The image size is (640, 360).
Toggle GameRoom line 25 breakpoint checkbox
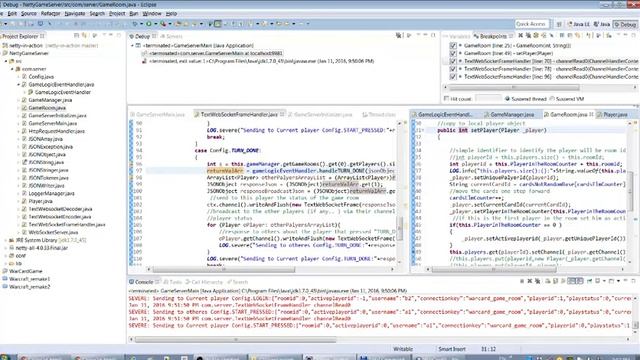tap(453, 46)
